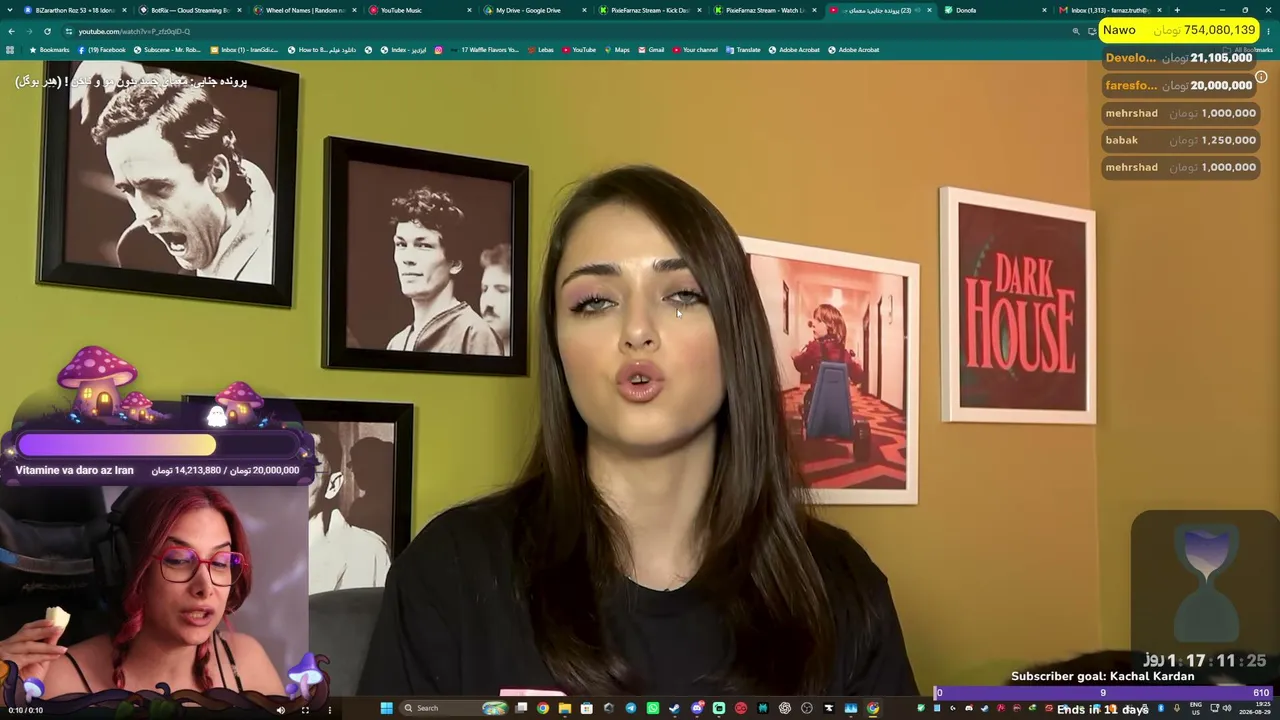Open the Inbox (1) IranGdi bookmark

244,50
